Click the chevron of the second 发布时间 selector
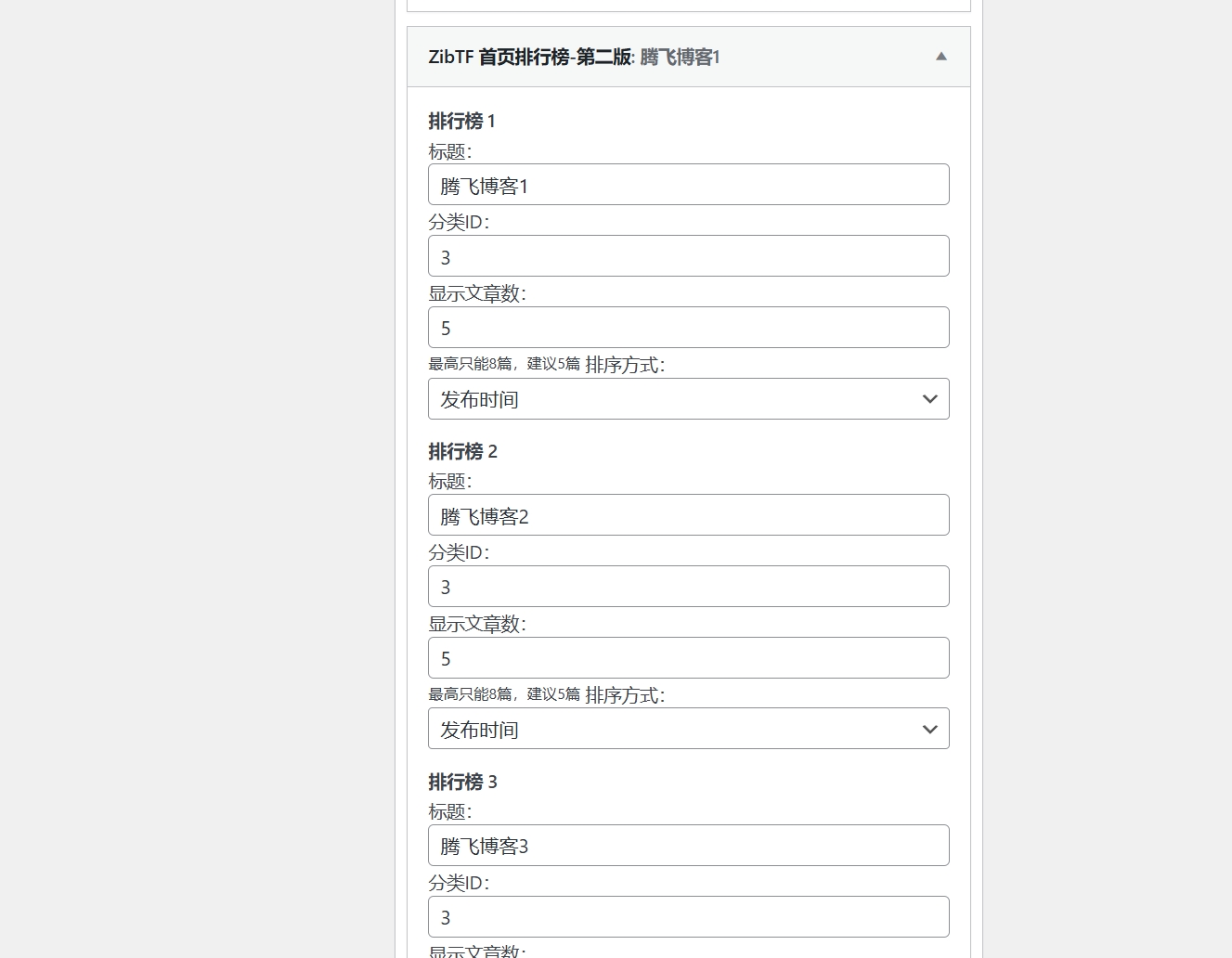The height and width of the screenshot is (958, 1232). point(928,729)
